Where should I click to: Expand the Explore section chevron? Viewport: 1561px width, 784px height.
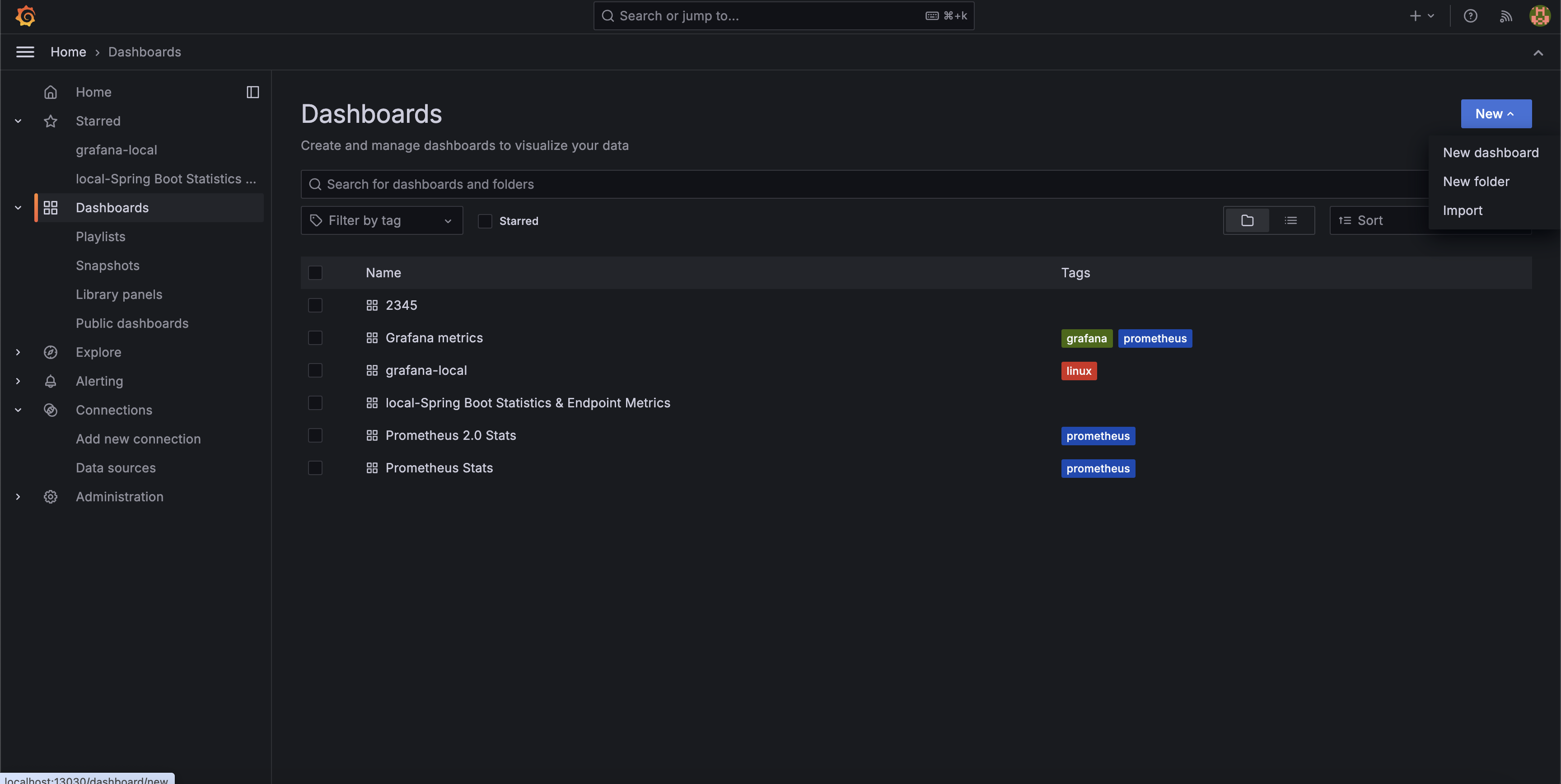tap(18, 352)
